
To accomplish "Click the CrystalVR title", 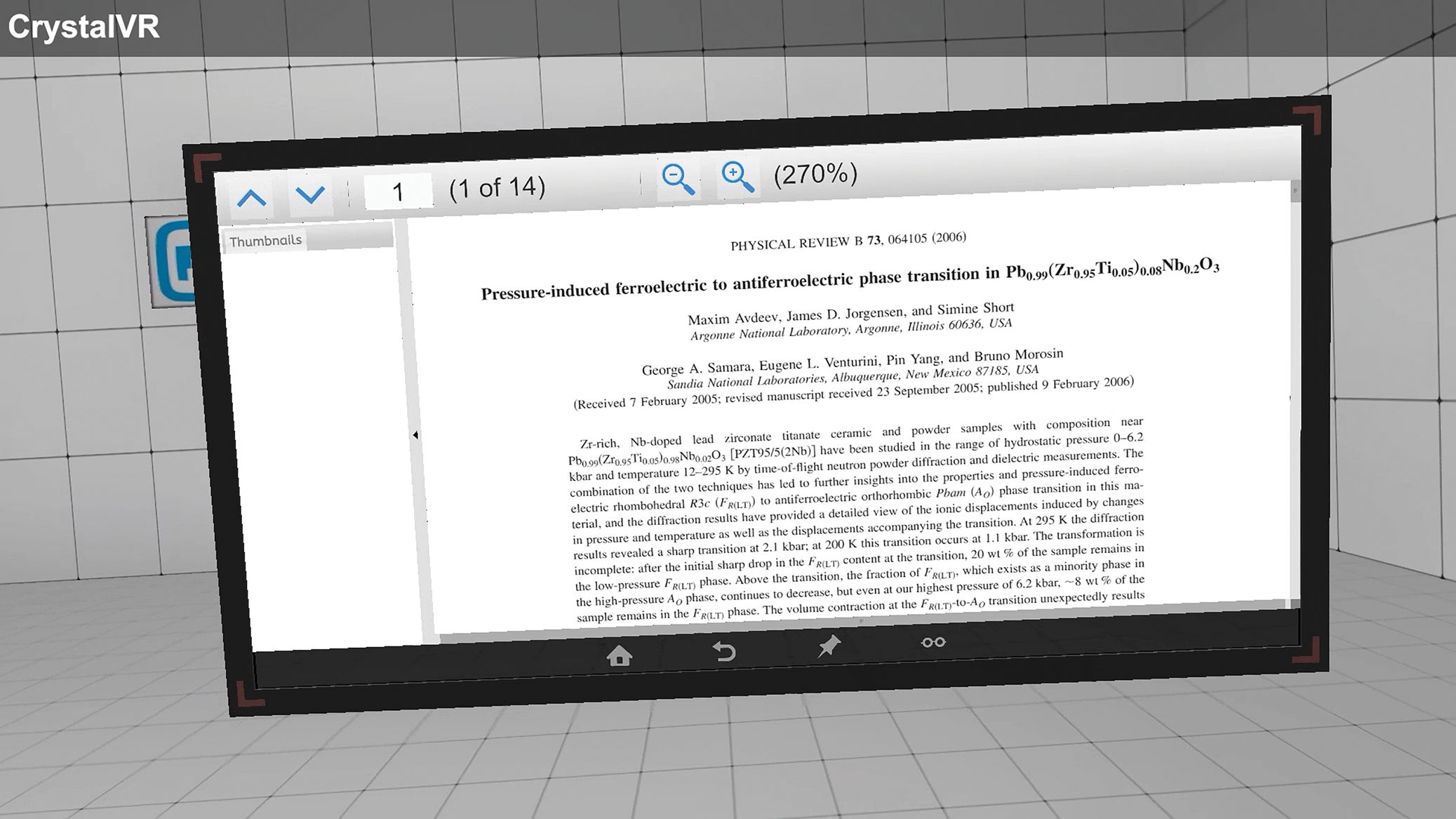I will coord(84,27).
